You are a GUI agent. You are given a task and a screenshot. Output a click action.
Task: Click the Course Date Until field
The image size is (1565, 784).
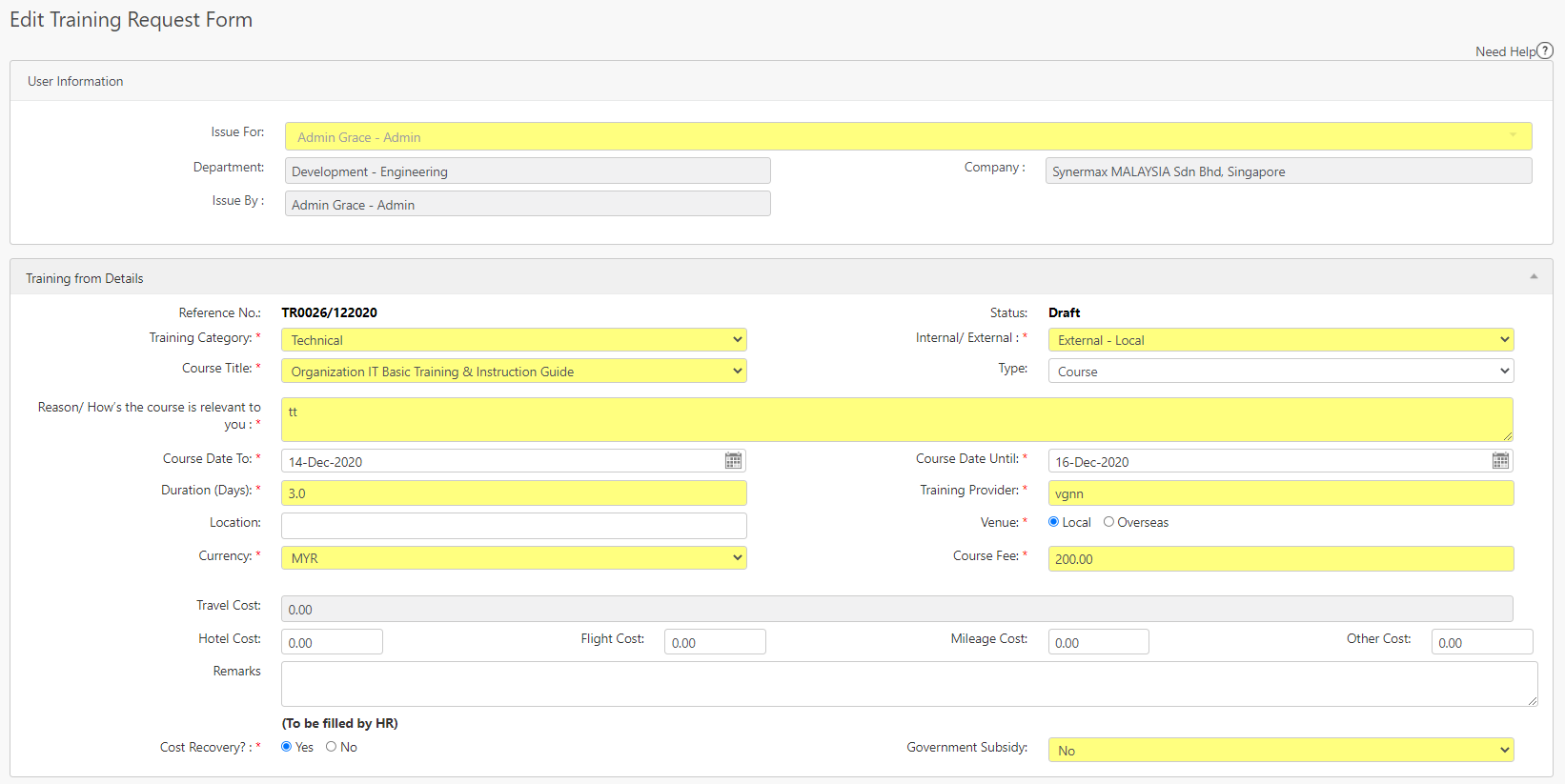pyautogui.click(x=1281, y=461)
